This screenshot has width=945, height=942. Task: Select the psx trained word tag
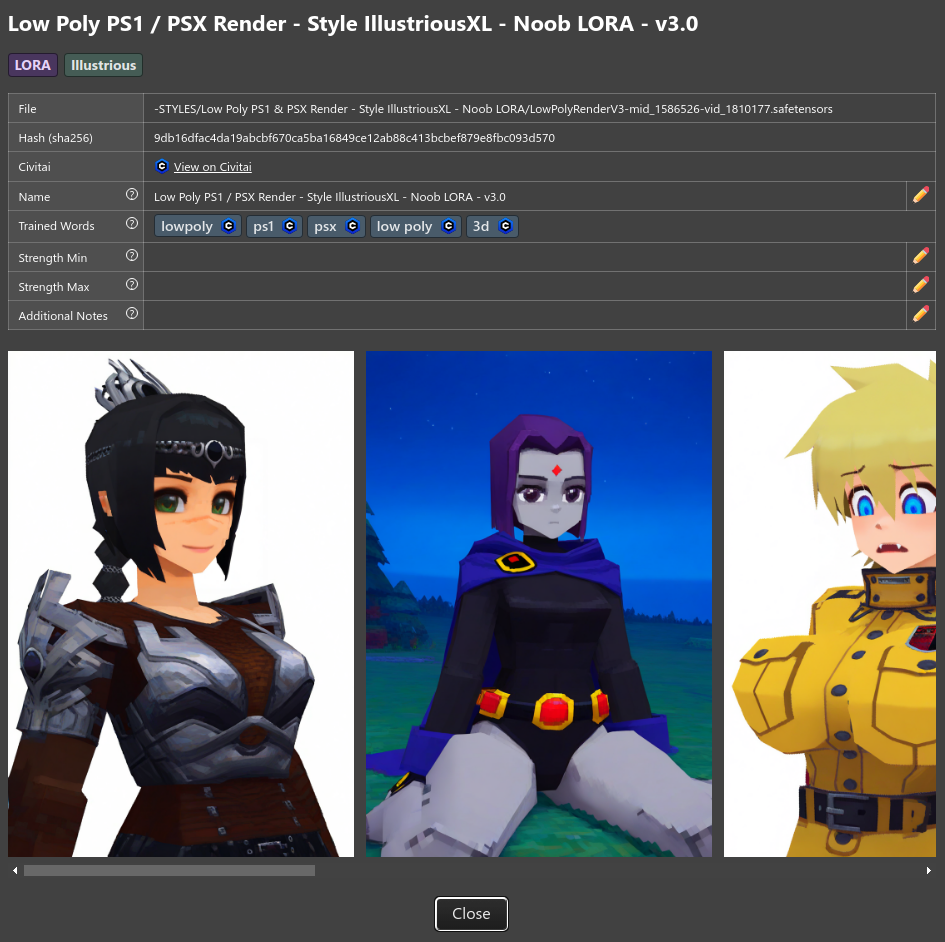[336, 226]
